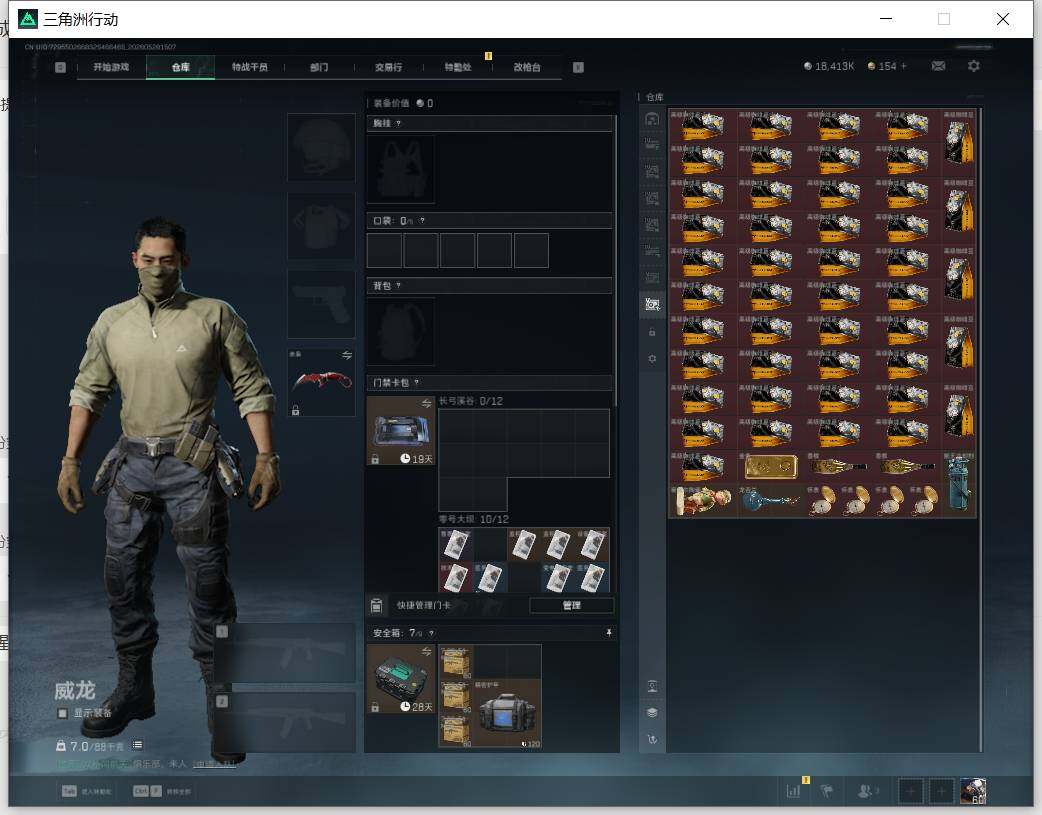Viewport: 1042px width, 815px height.
Task: Add premium currency via the plus next to 154
Action: click(x=904, y=66)
